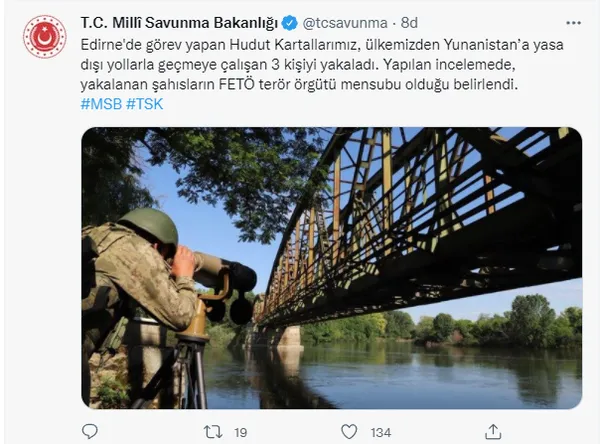Open the share menu via upload-arrow icon
This screenshot has height=444, width=600.
coord(493,431)
